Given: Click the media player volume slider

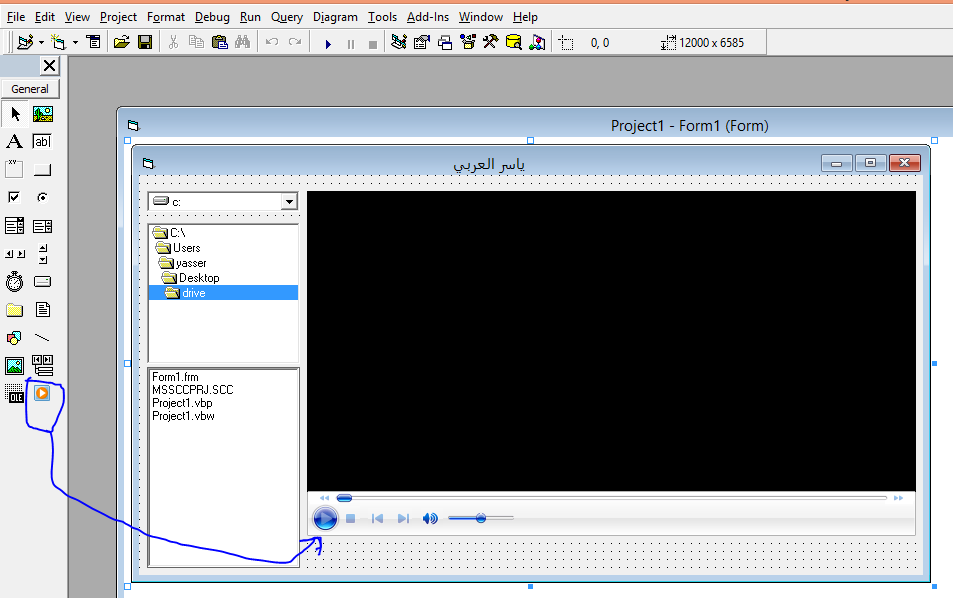Looking at the screenshot, I should 481,518.
